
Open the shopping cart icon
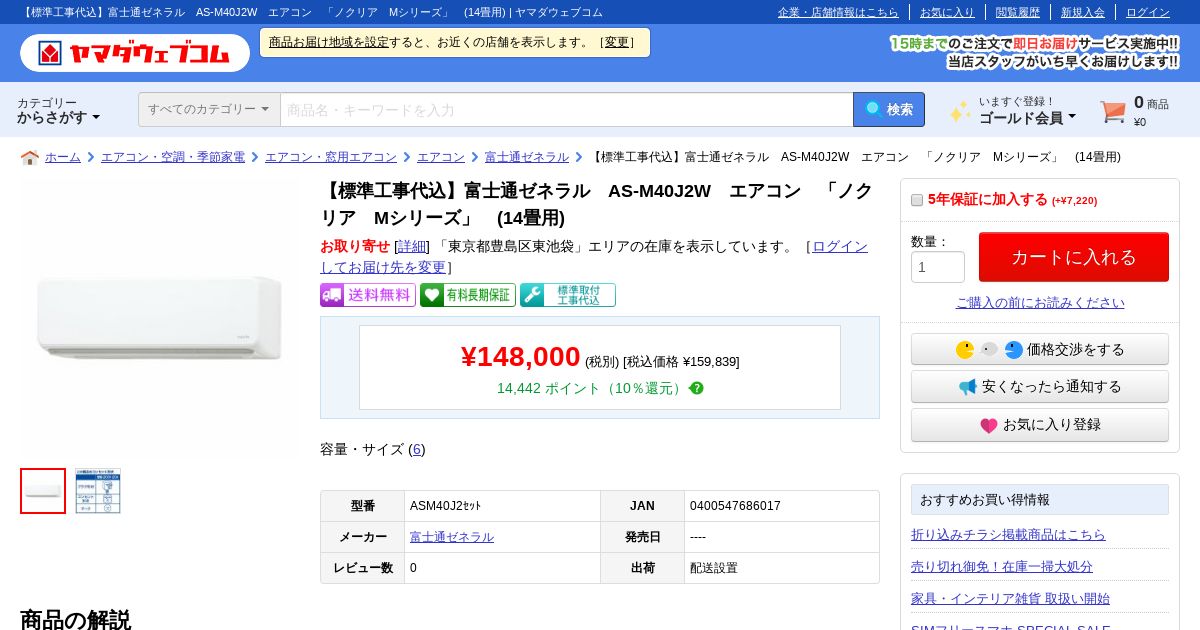(1113, 111)
